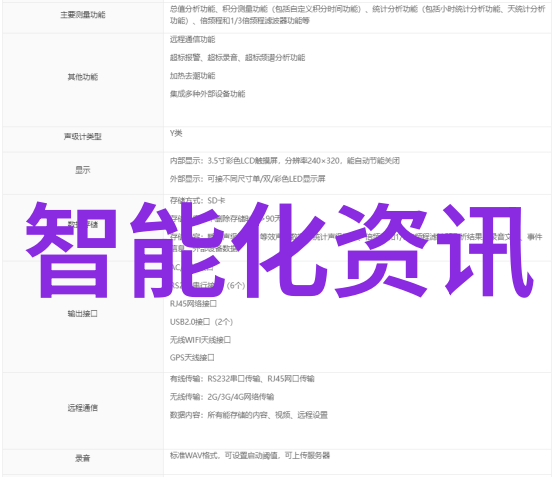Click the 标准WAV格式 description text
The image size is (554, 477).
click(250, 455)
